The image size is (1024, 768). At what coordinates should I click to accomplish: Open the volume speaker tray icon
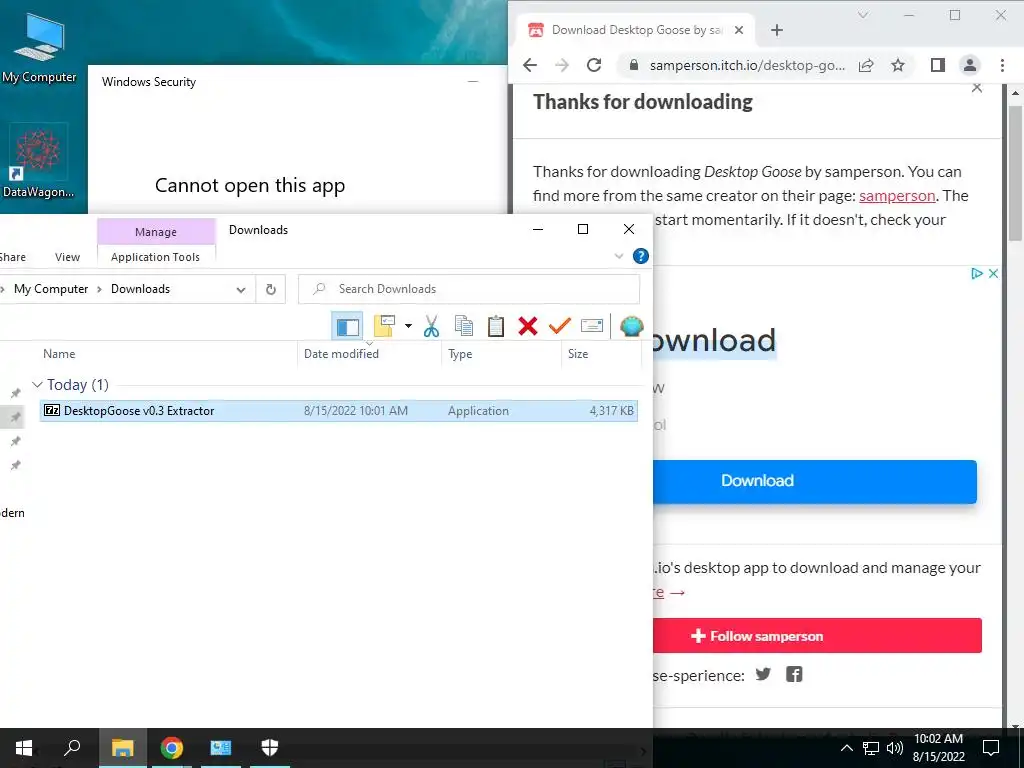coord(895,748)
